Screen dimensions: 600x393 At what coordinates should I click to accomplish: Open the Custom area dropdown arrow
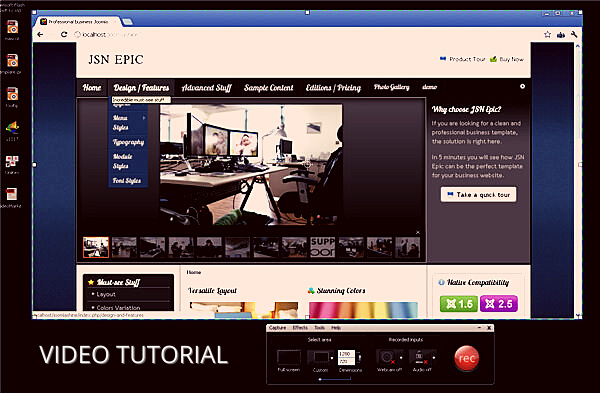[332, 358]
